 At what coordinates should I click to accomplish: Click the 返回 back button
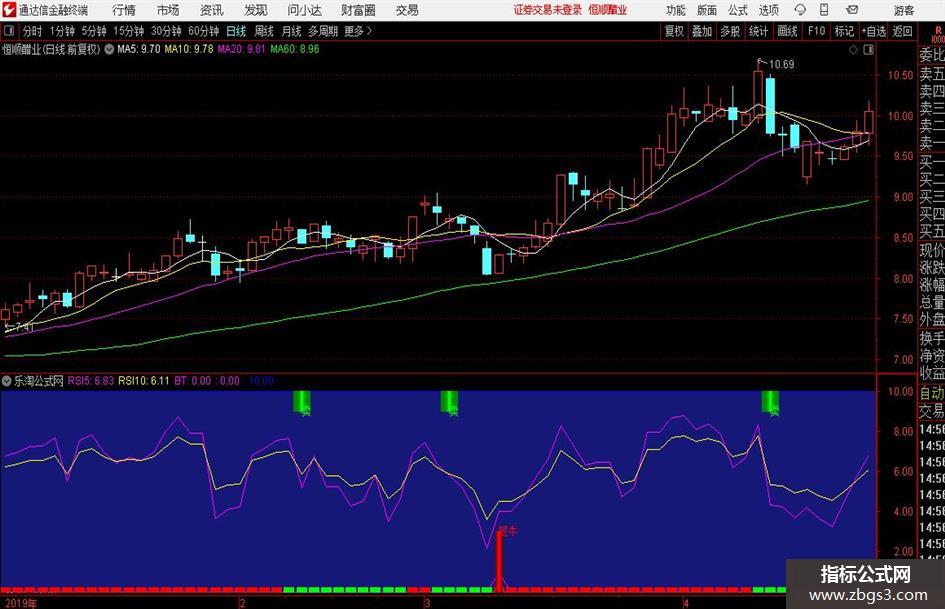click(902, 31)
